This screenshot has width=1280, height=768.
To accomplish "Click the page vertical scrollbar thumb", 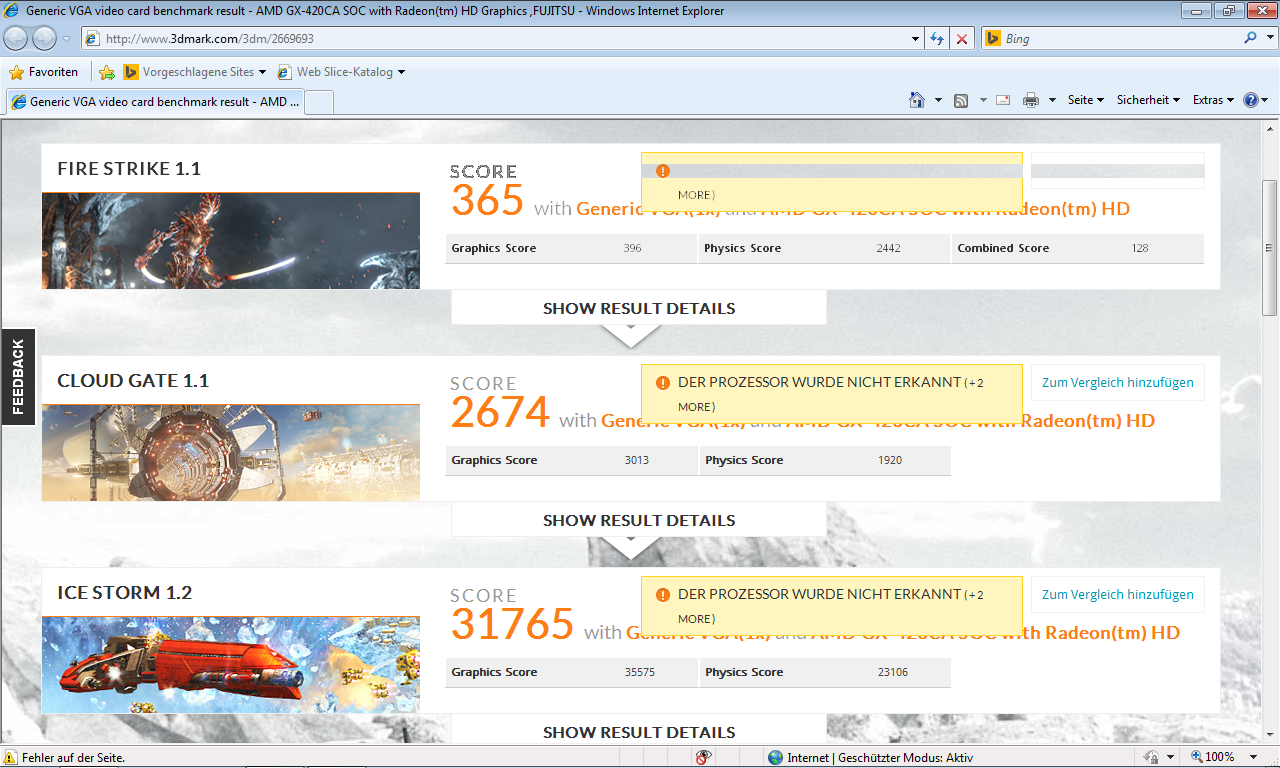I will (1270, 248).
